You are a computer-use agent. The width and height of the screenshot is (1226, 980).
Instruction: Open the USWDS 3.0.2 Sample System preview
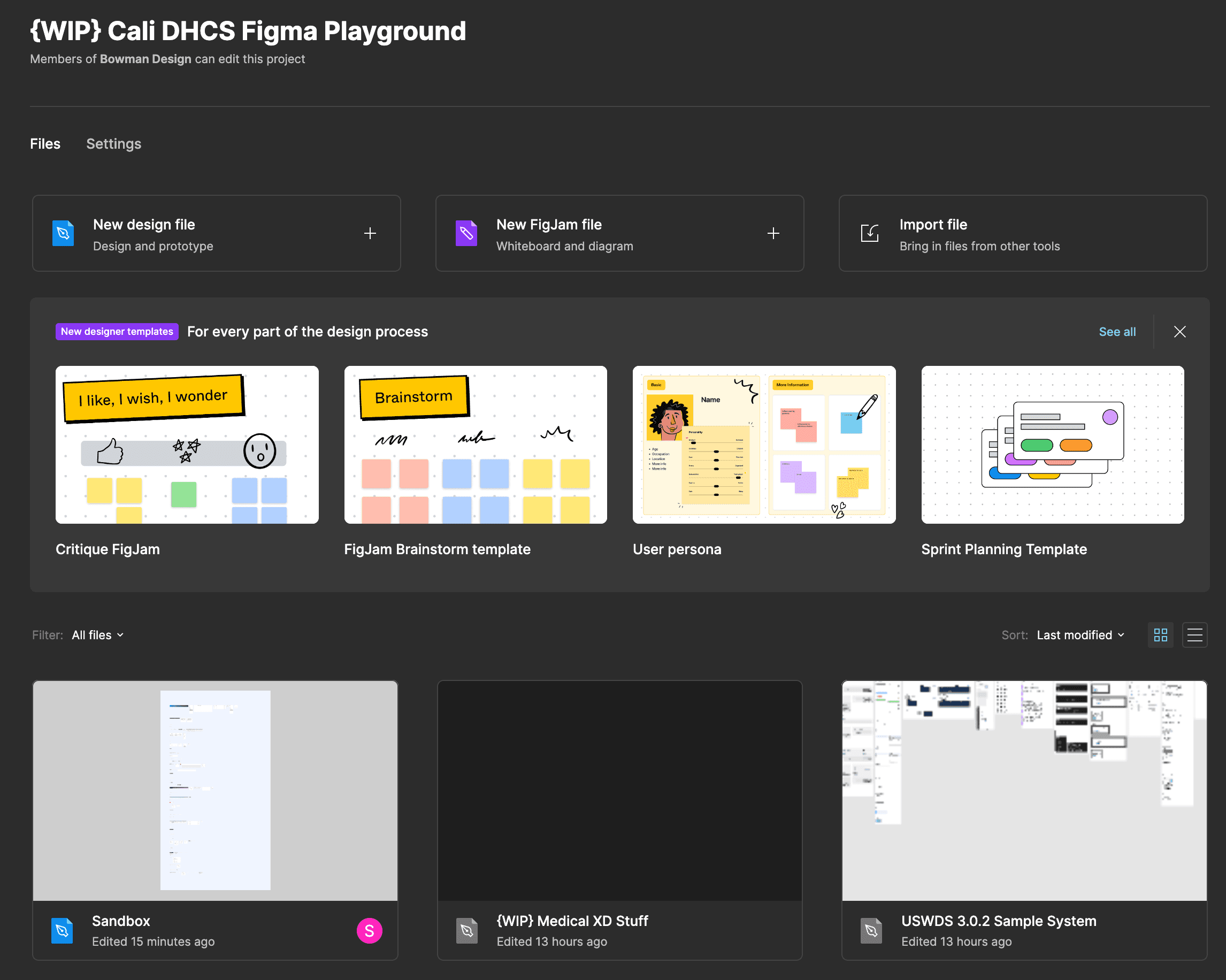pos(1024,791)
